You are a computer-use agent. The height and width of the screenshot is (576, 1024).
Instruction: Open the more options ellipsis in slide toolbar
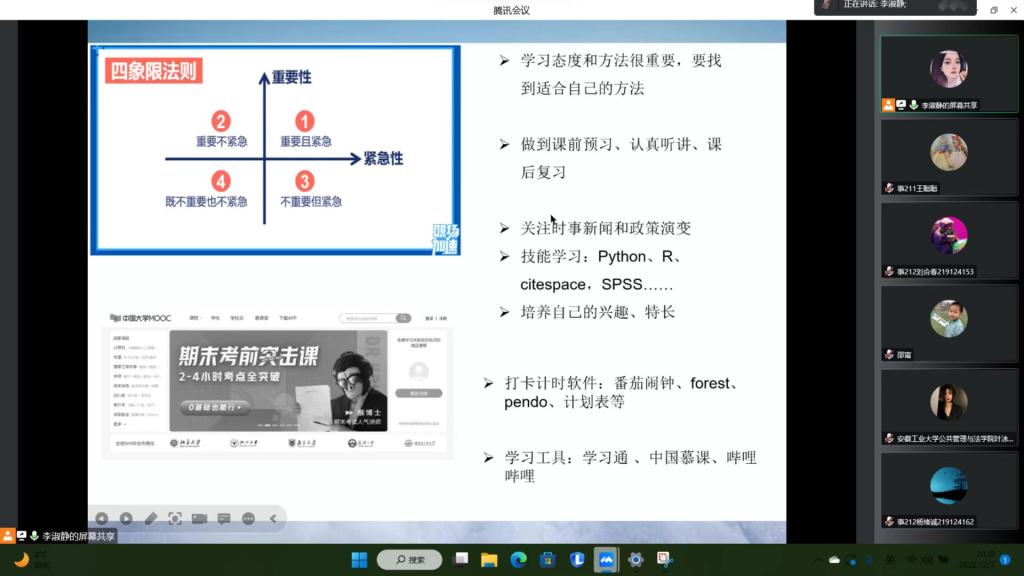pyautogui.click(x=248, y=518)
